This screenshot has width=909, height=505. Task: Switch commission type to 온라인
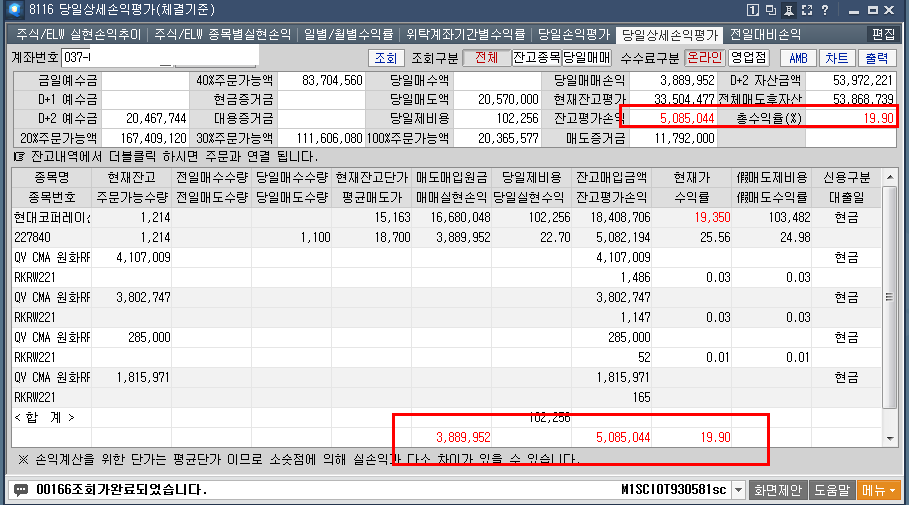tap(703, 57)
